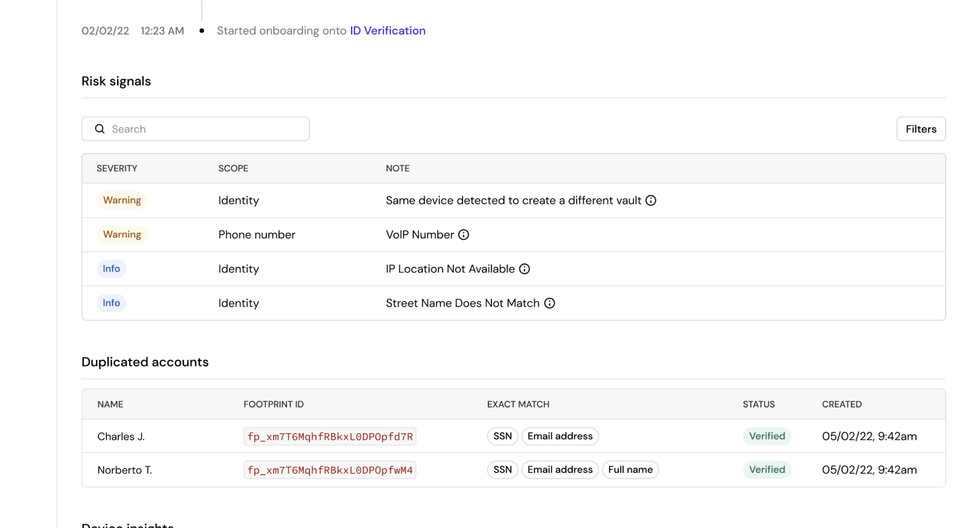Click Verified status for Norberto T.
This screenshot has height=528, width=960.
click(767, 470)
